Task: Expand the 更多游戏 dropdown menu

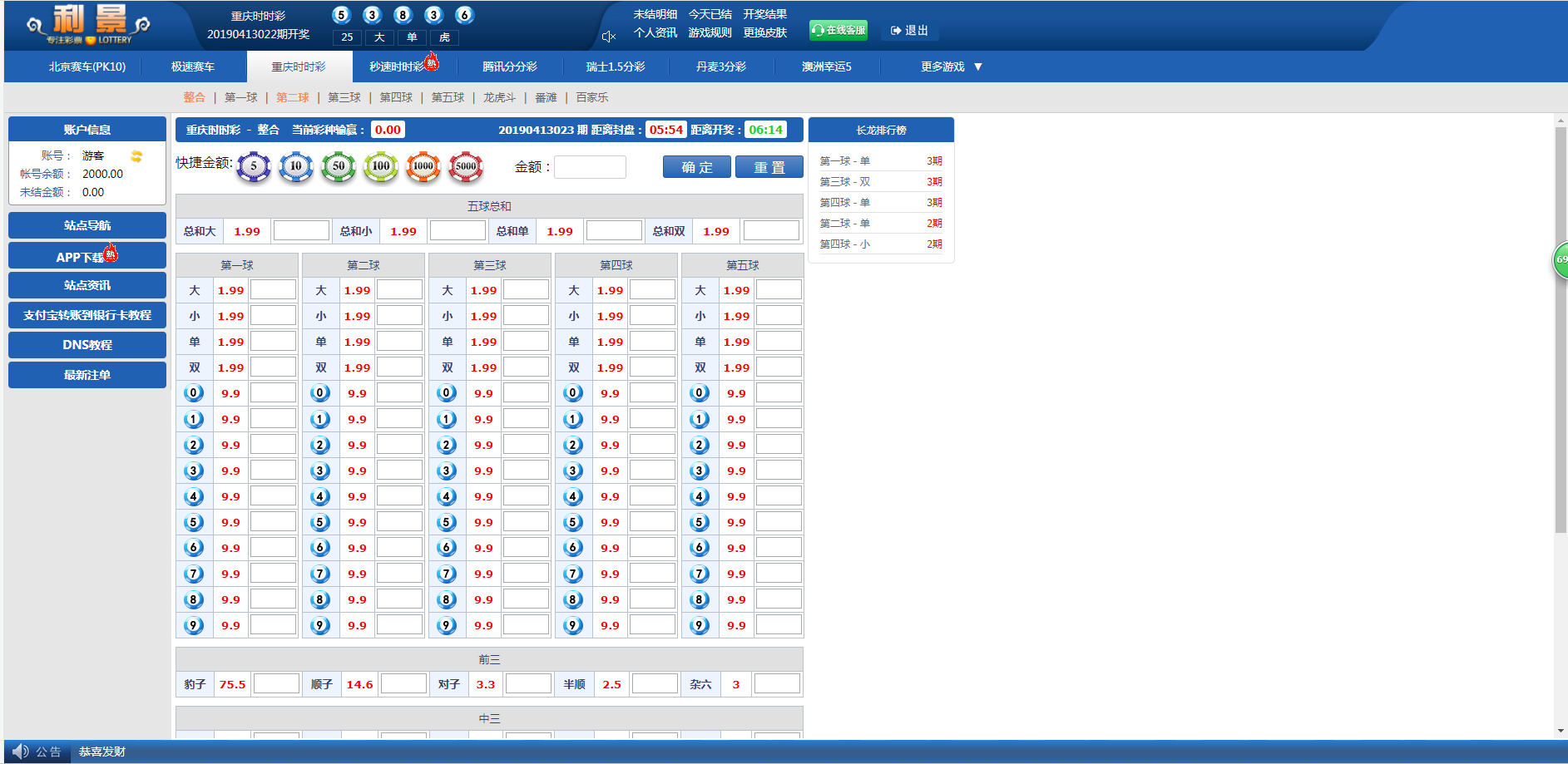Action: click(x=951, y=67)
